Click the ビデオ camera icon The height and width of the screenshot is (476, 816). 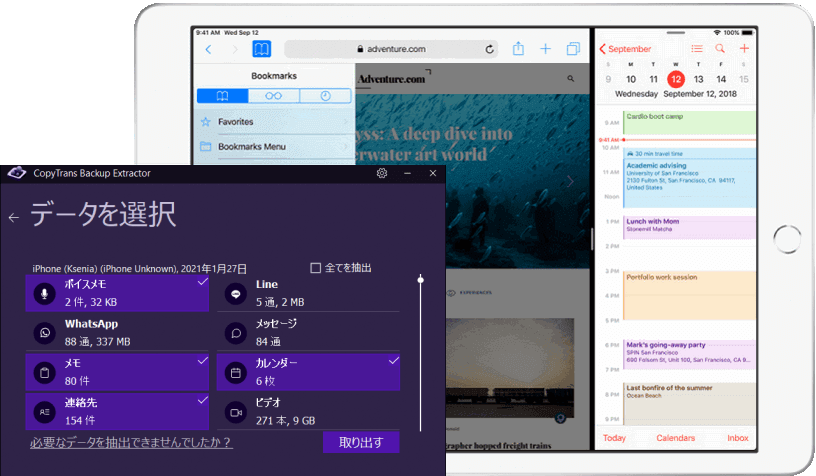coord(236,413)
